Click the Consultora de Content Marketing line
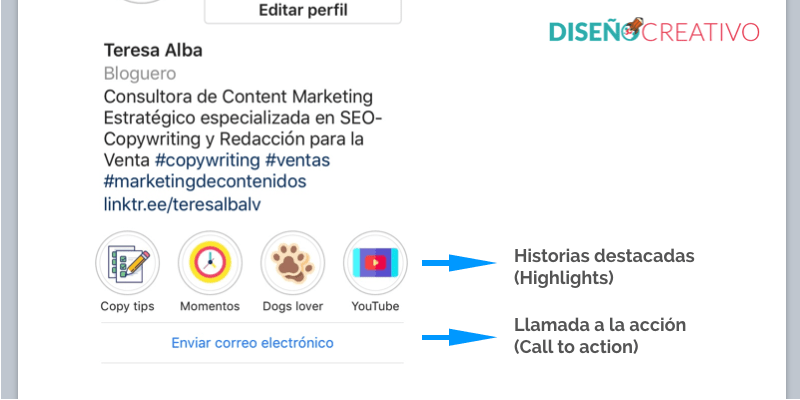Viewport: 800px width, 400px height. 238,96
